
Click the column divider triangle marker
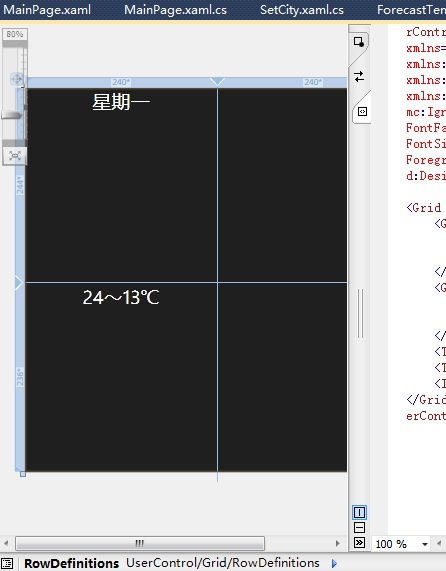[217, 81]
